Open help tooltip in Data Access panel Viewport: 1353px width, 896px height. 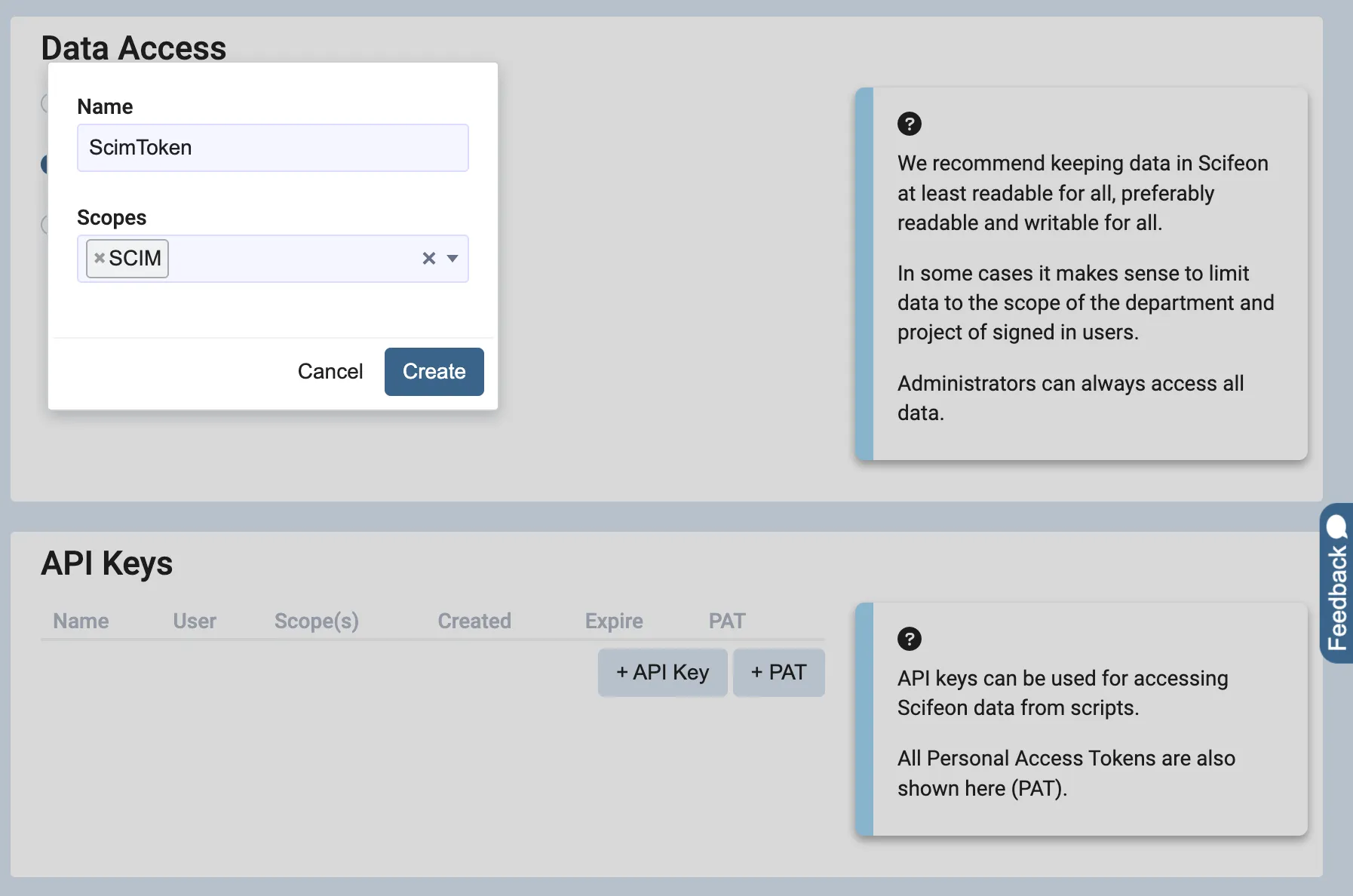tap(910, 124)
